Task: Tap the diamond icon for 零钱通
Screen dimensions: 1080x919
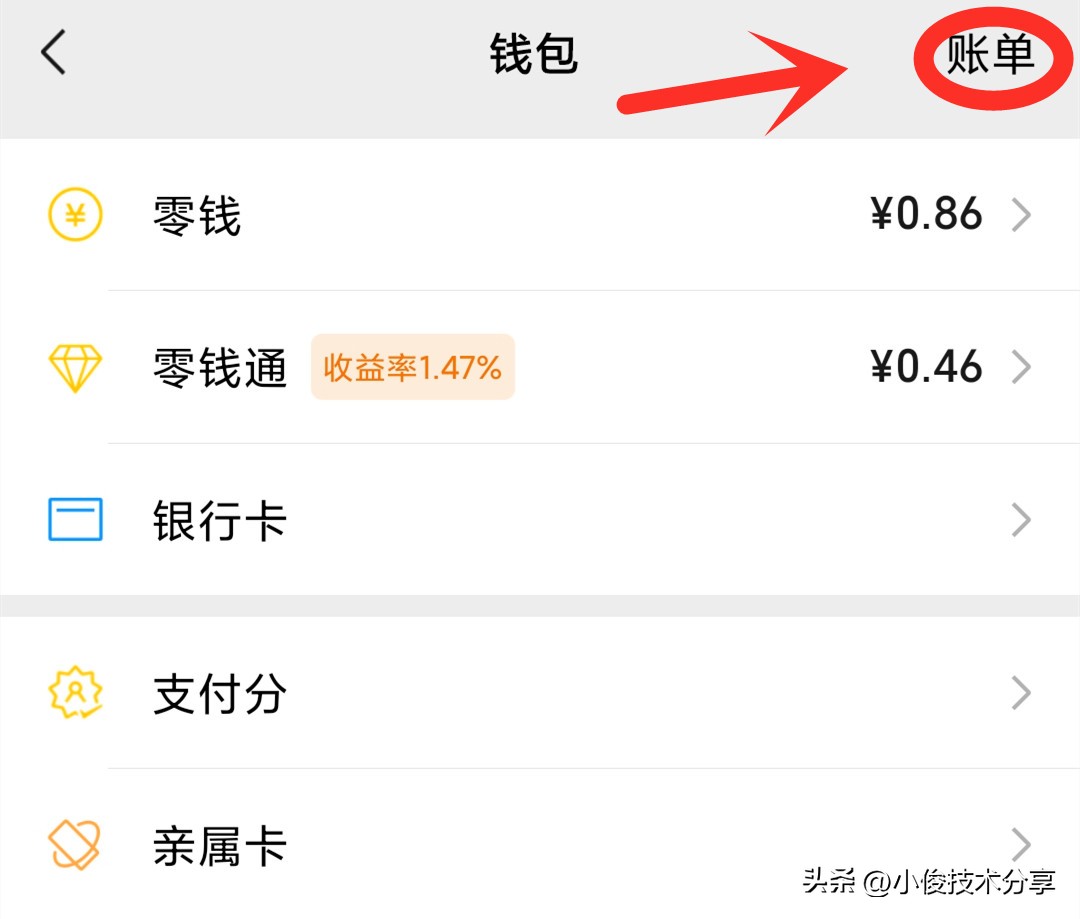Action: (x=76, y=367)
